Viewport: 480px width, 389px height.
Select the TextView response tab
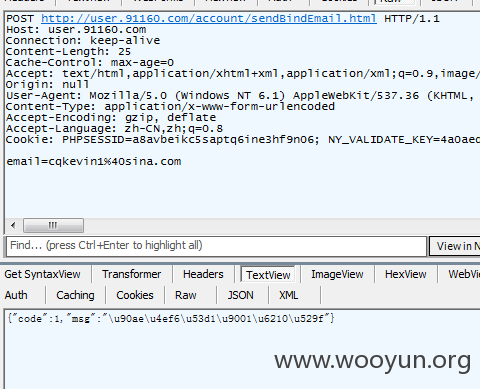click(x=268, y=275)
